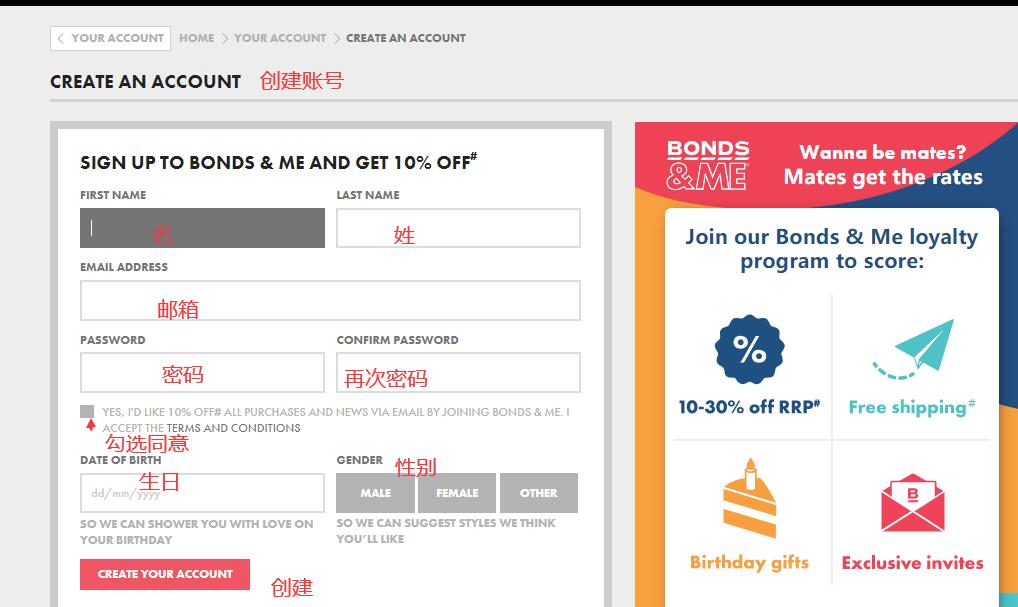Screen dimensions: 1018x607
Task: Focus the Password field
Action: [202, 373]
